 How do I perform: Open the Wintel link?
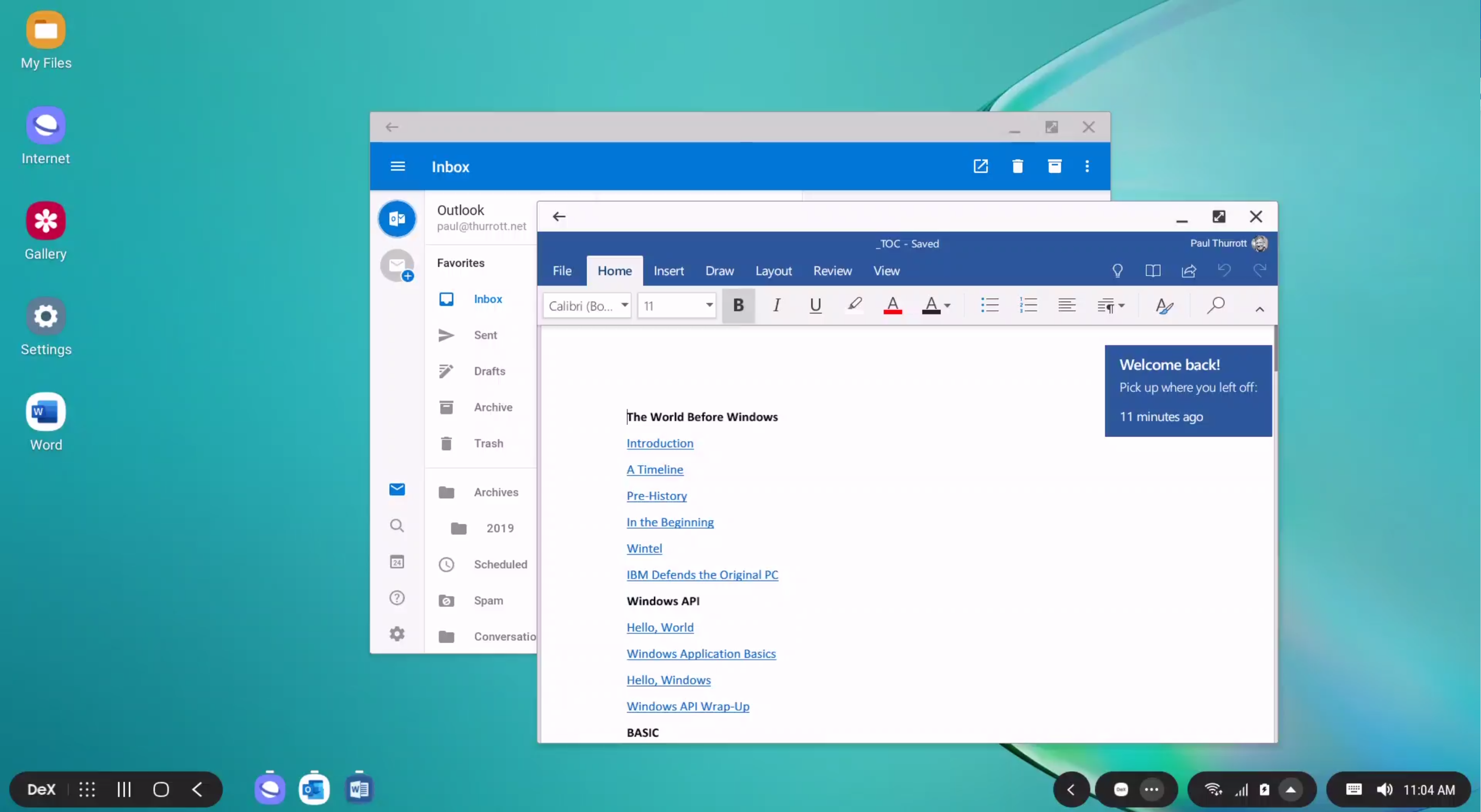click(644, 548)
